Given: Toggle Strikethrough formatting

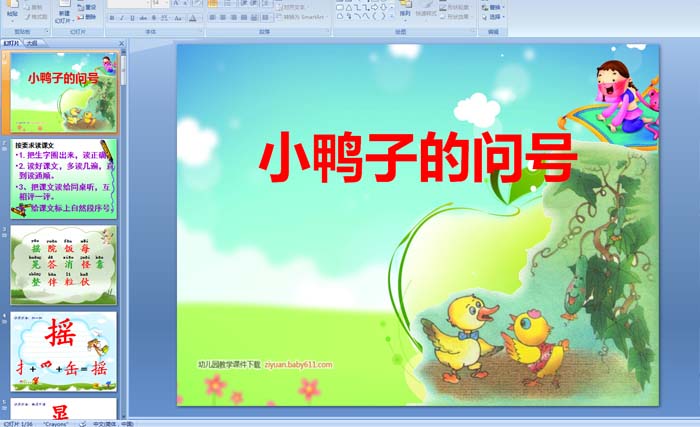Looking at the screenshot, I should pos(143,18).
